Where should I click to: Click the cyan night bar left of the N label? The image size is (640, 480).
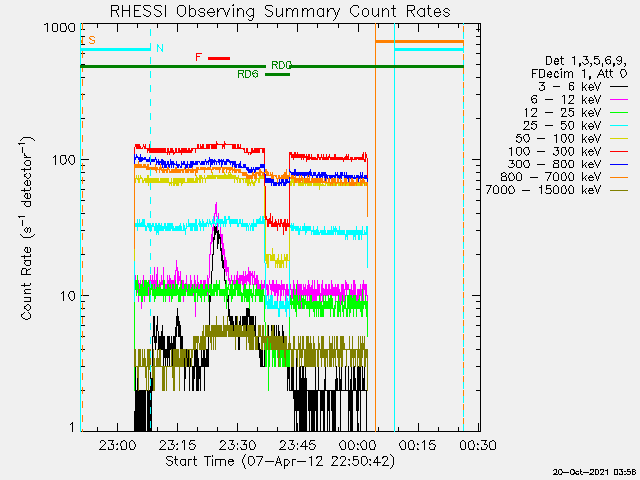116,49
